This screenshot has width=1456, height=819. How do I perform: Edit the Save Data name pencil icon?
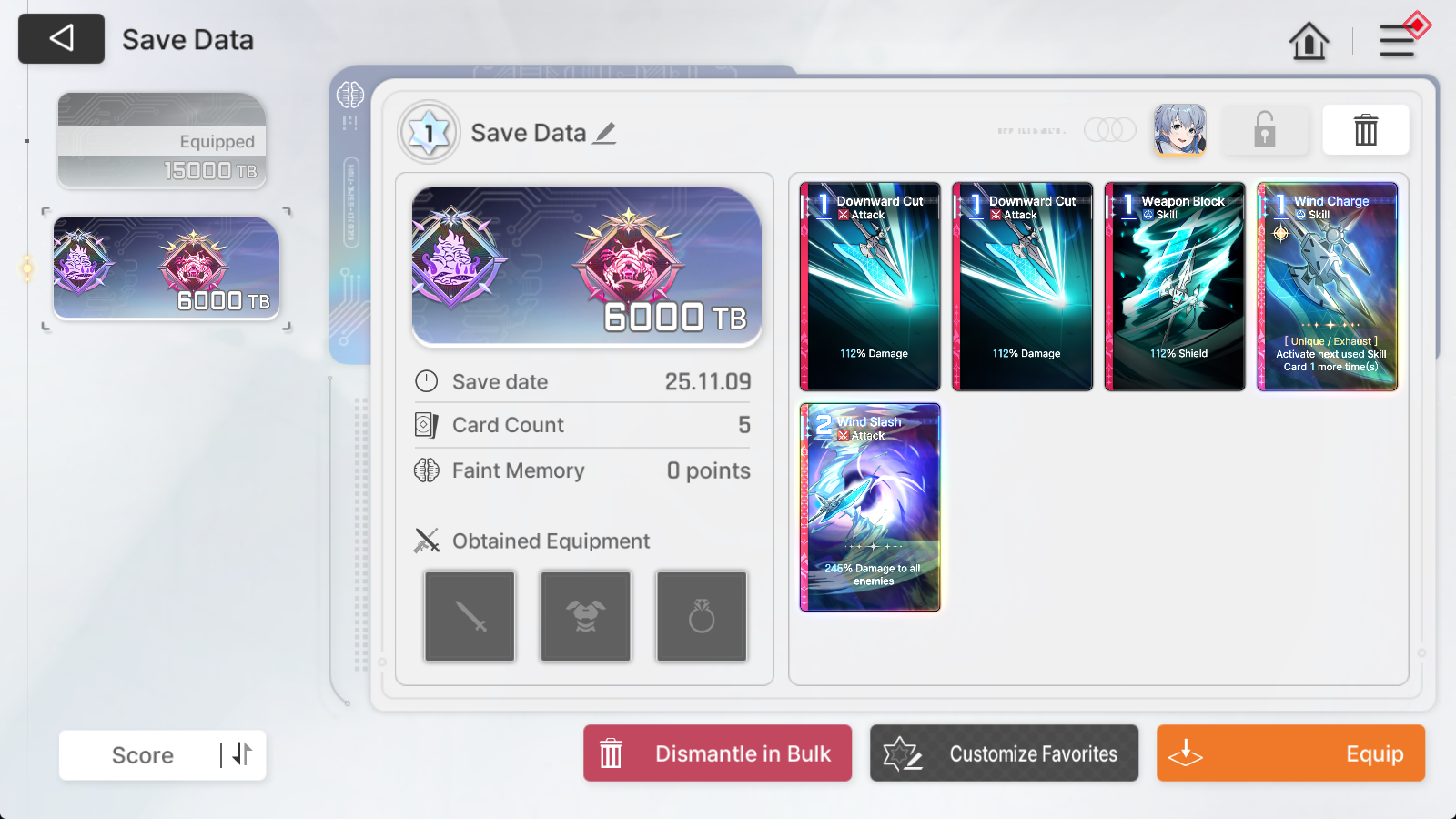(x=605, y=134)
